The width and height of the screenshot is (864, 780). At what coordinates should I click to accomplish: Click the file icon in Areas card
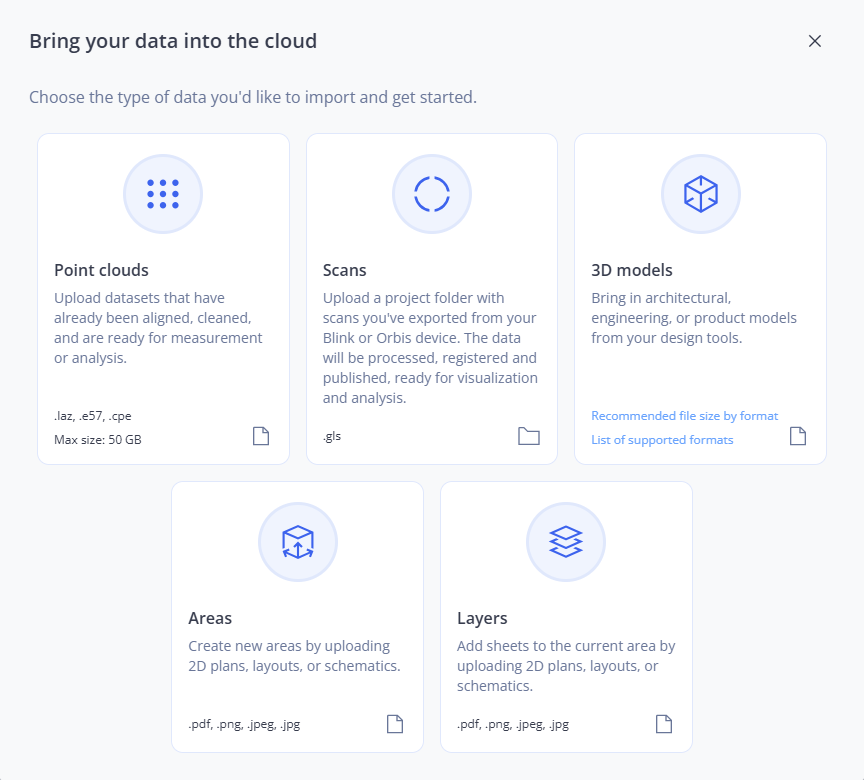pyautogui.click(x=395, y=724)
